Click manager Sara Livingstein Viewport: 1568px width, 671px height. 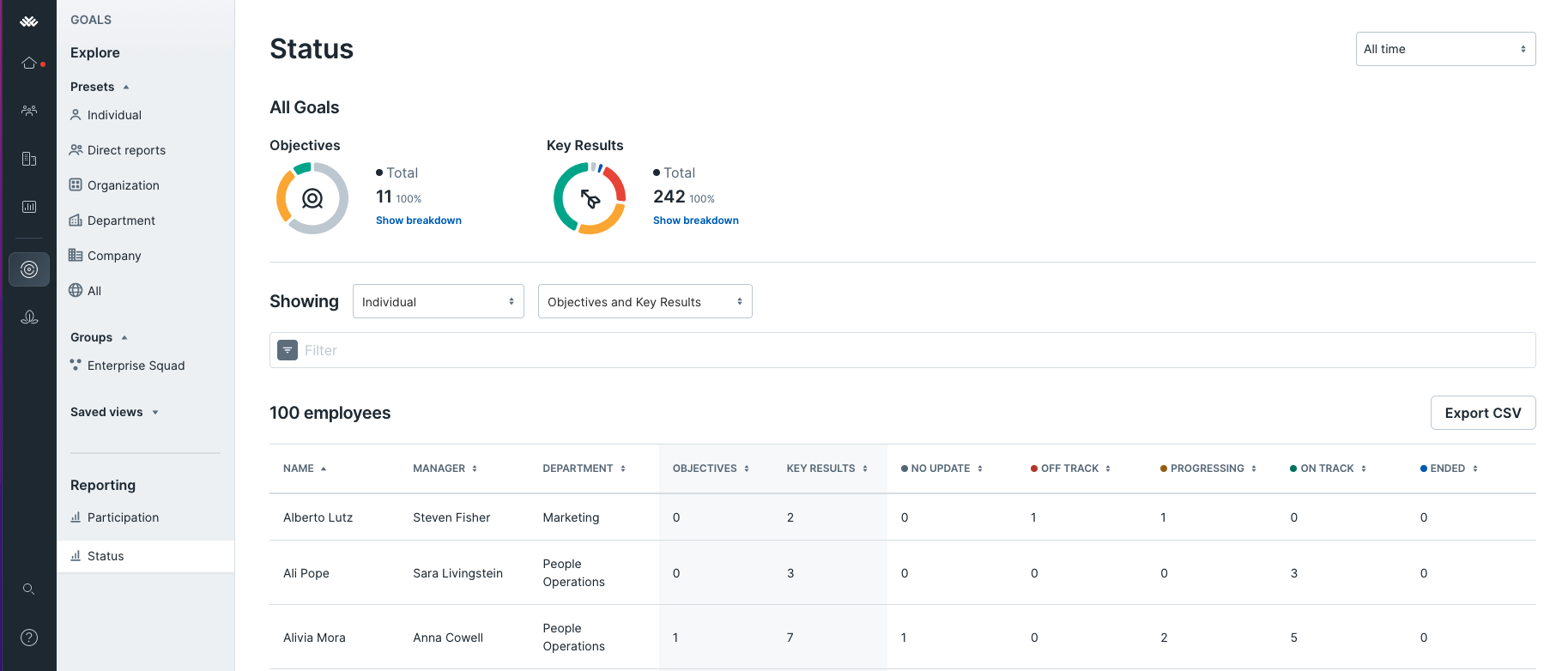458,573
